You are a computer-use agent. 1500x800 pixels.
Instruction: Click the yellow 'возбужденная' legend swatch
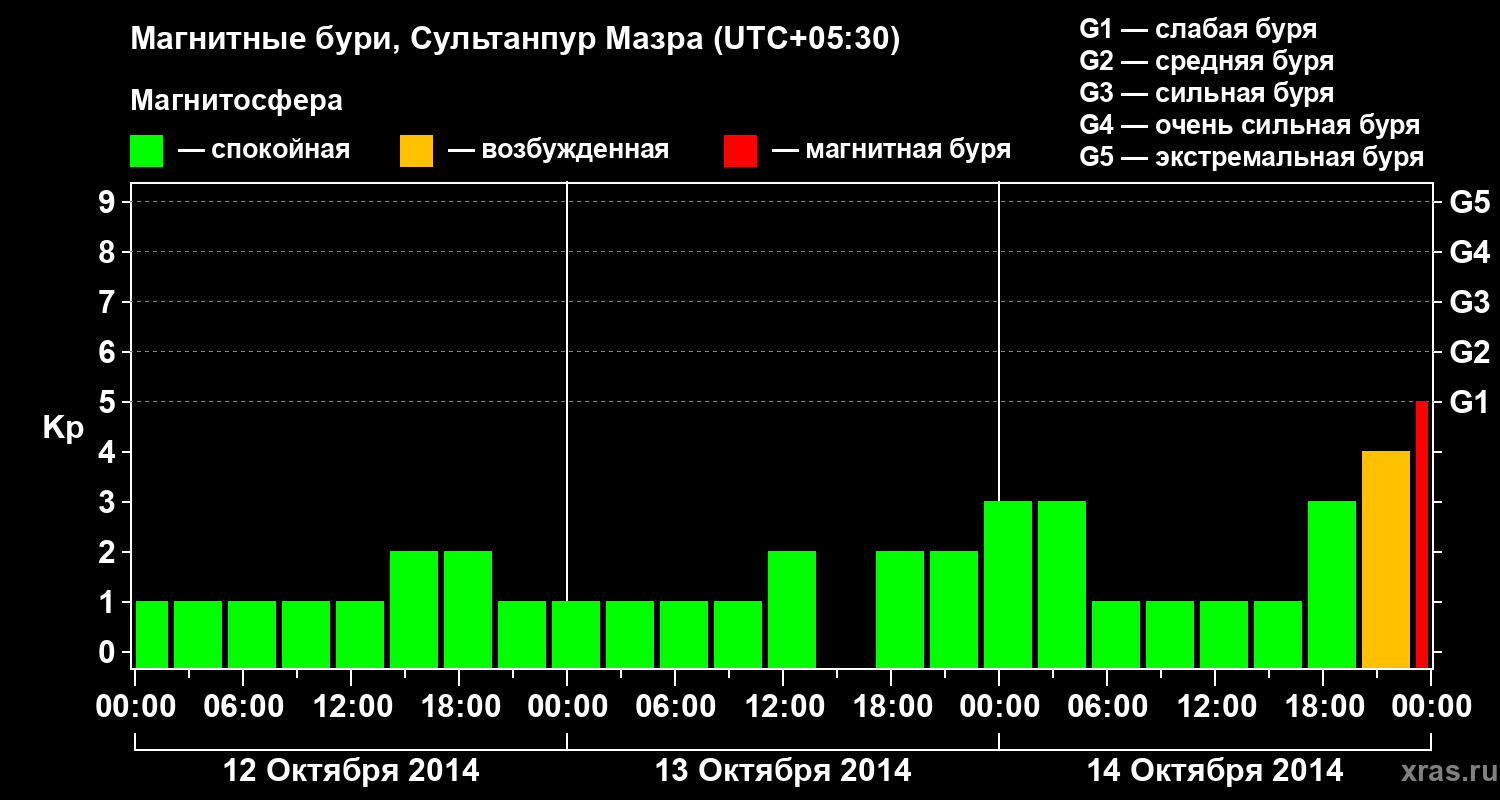click(x=416, y=151)
